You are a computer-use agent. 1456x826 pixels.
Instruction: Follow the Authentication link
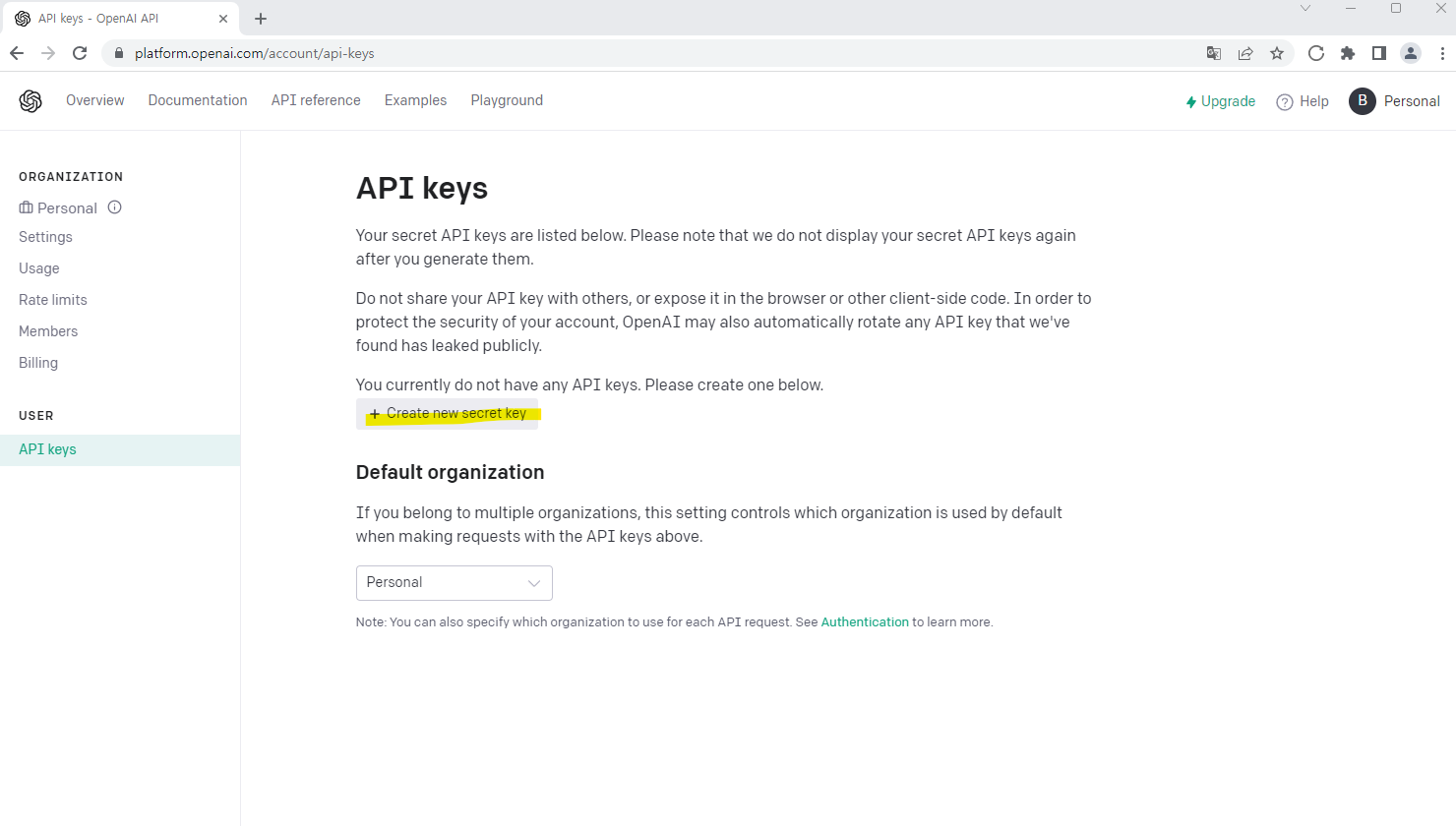pos(865,622)
